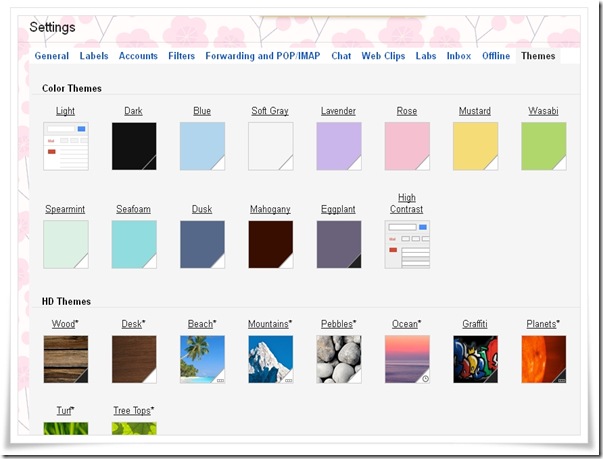The width and height of the screenshot is (603, 459).
Task: Go to the Labs tab
Action: pos(426,56)
